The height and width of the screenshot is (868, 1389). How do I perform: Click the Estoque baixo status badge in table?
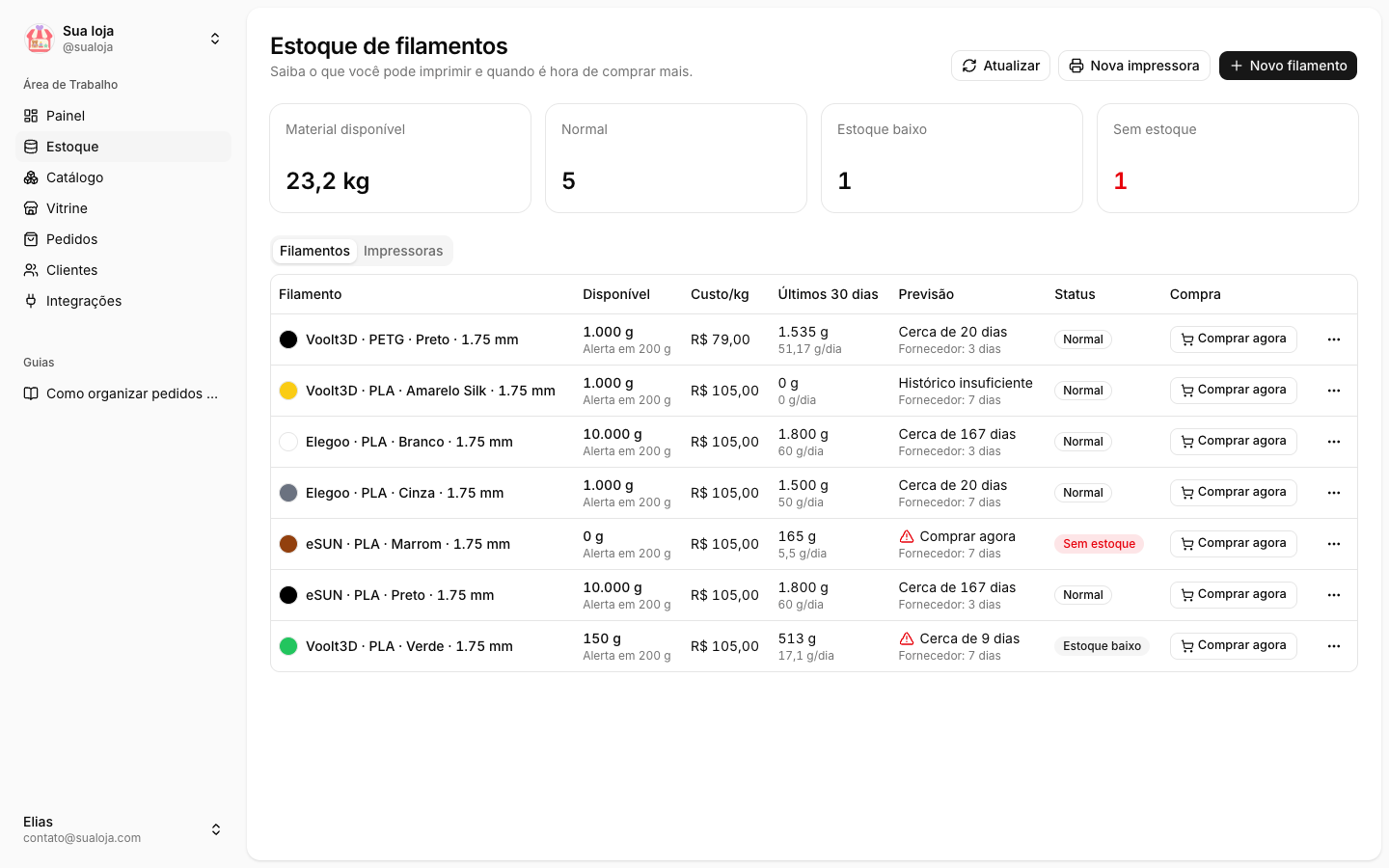[x=1102, y=646]
